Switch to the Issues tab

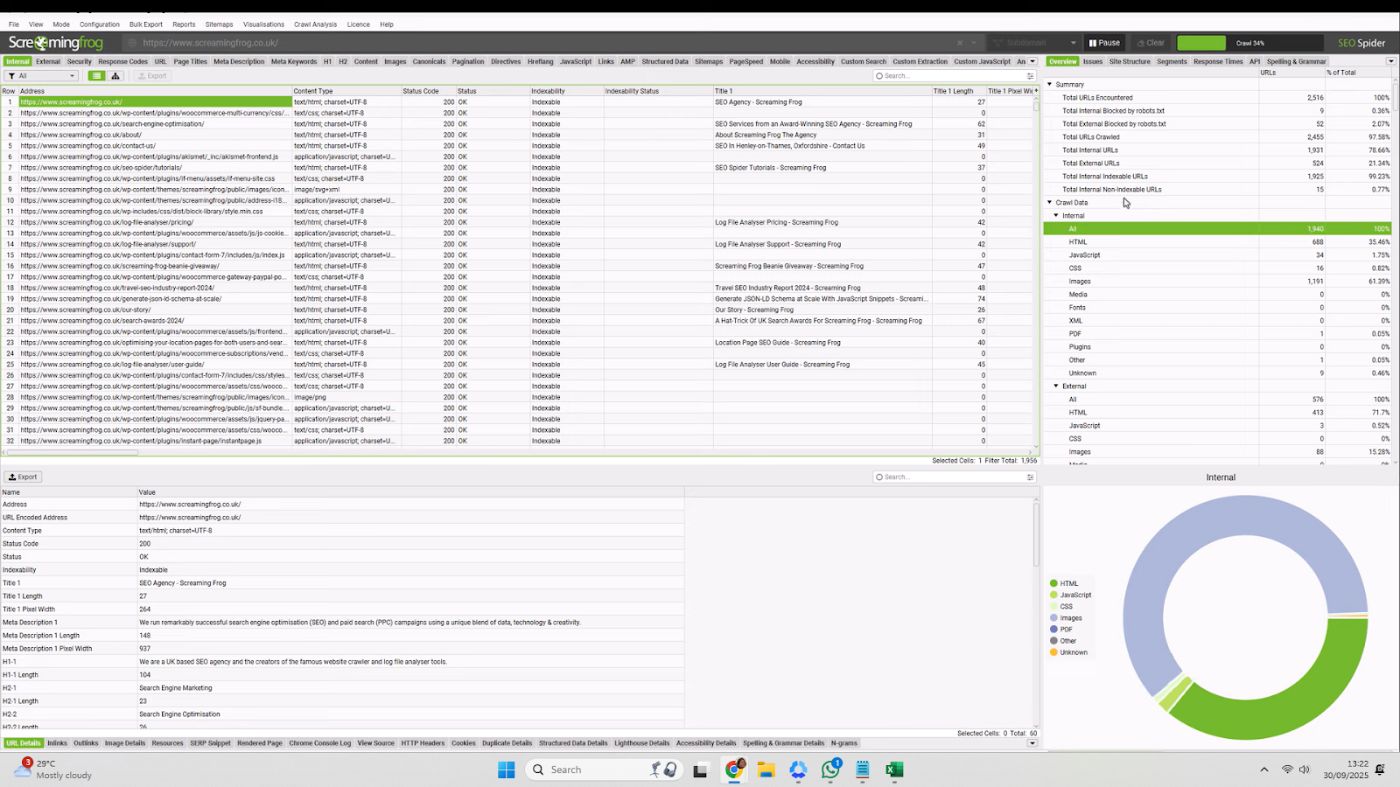pyautogui.click(x=1092, y=61)
